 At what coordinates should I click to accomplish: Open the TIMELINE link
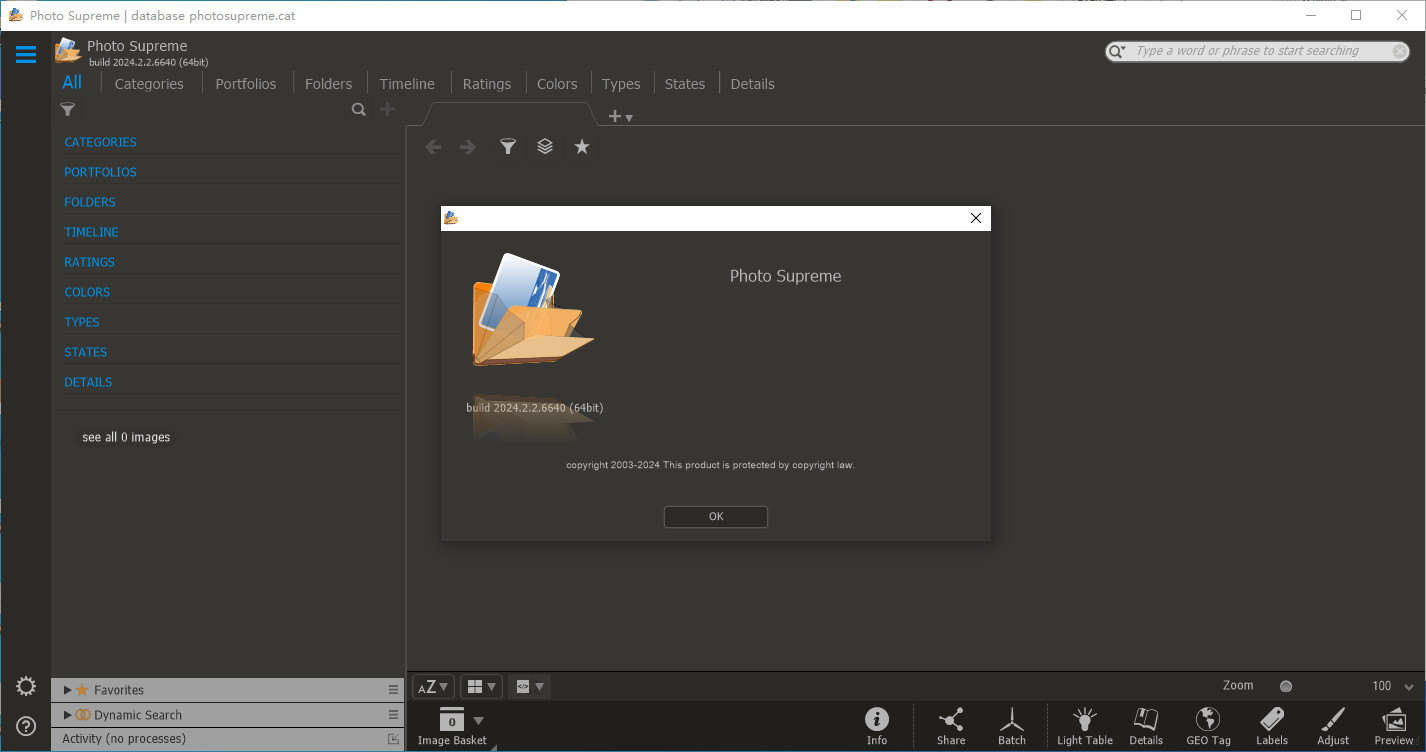point(91,232)
